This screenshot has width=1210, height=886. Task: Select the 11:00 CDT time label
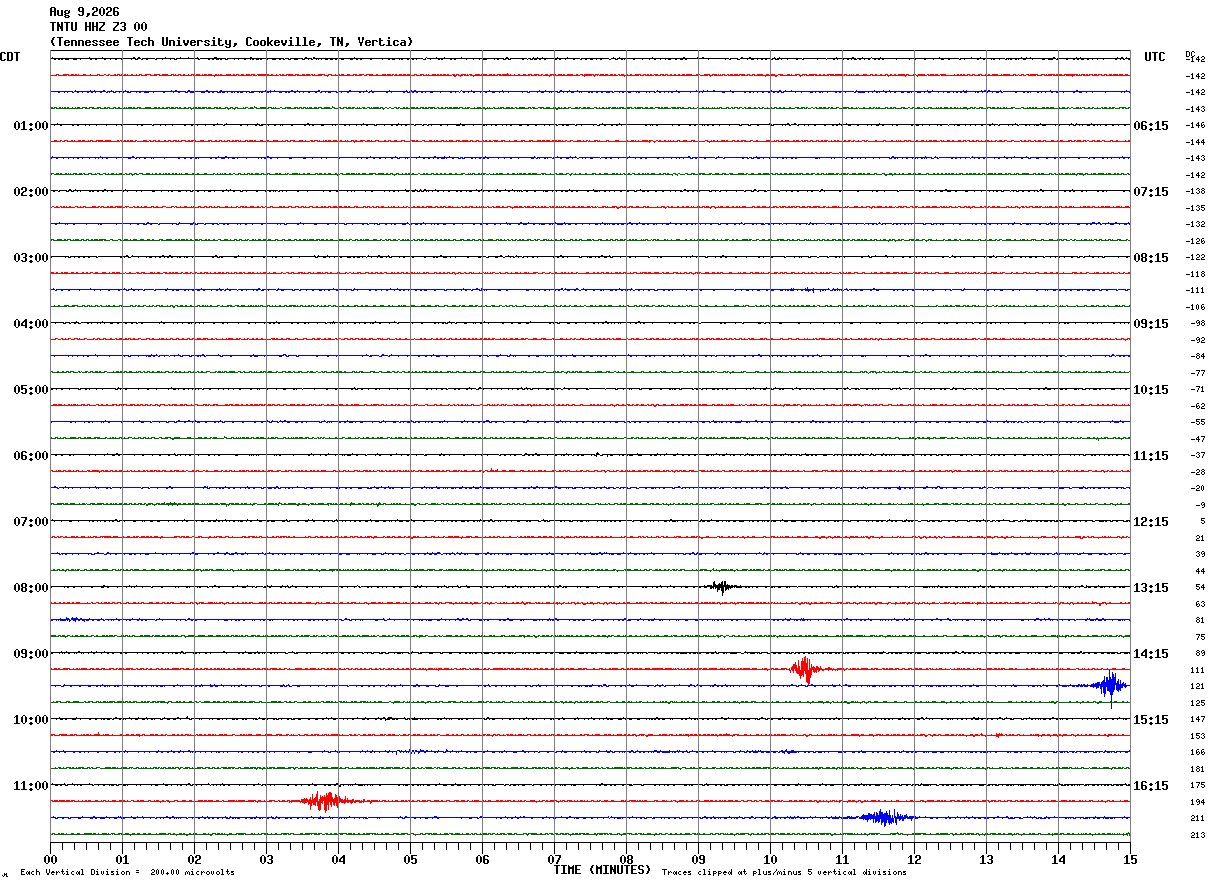[x=31, y=786]
